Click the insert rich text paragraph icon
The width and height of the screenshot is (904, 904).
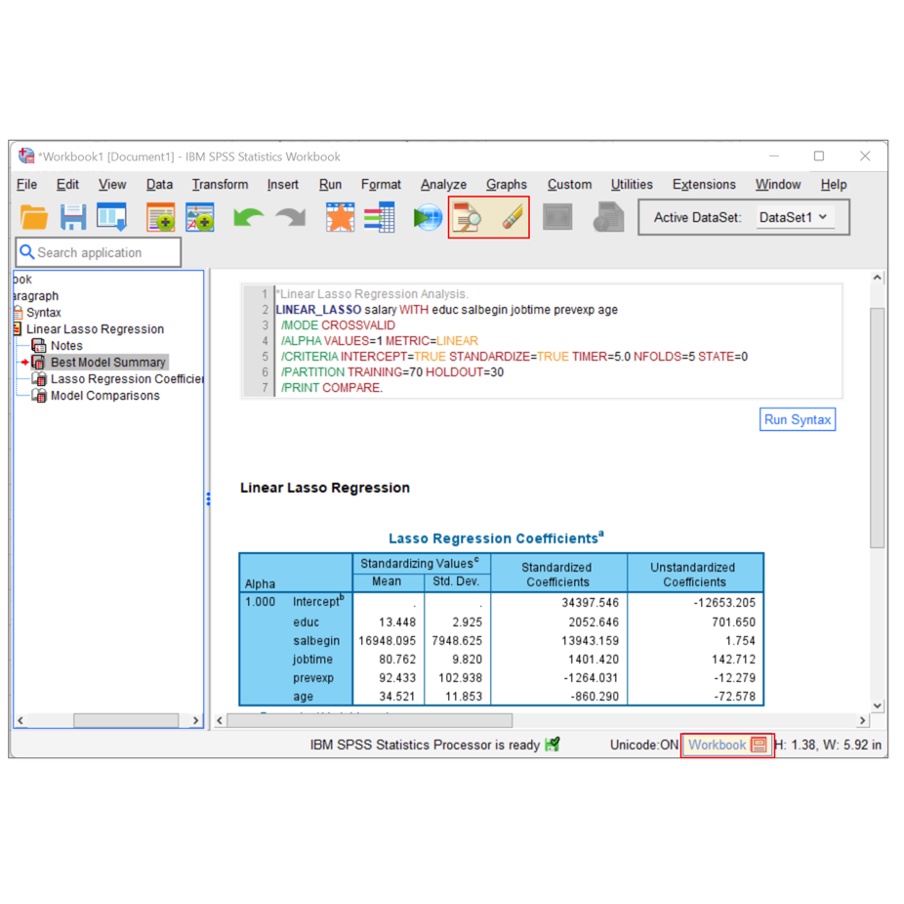pos(199,217)
